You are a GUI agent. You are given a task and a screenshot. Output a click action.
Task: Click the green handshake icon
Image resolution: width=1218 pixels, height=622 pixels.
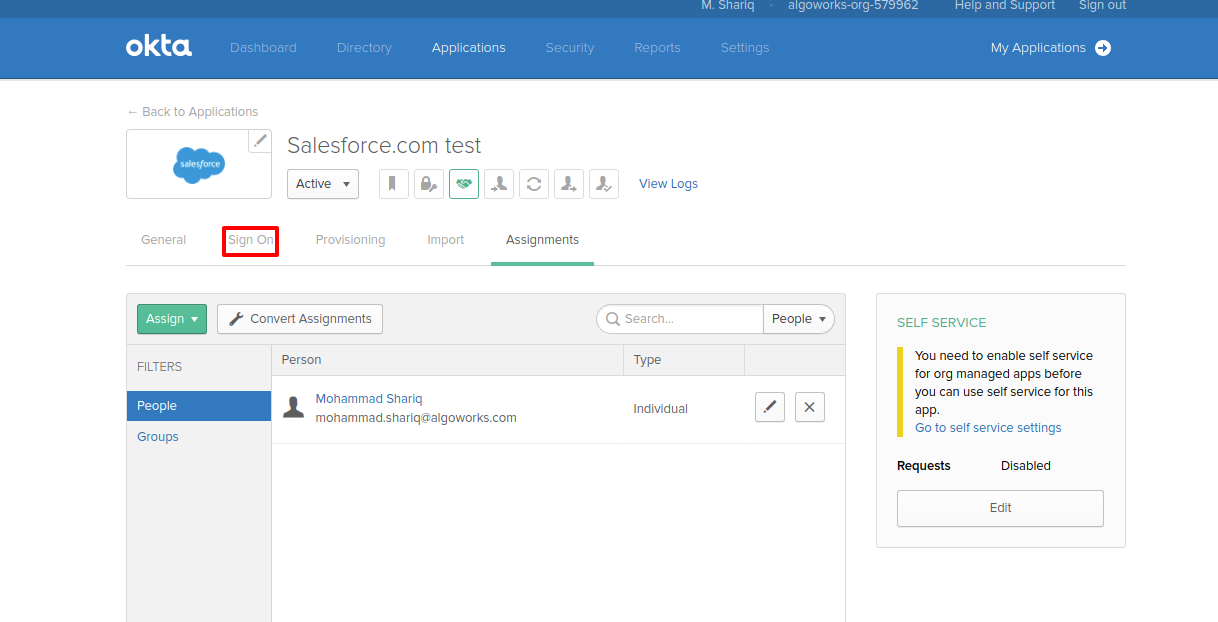464,184
